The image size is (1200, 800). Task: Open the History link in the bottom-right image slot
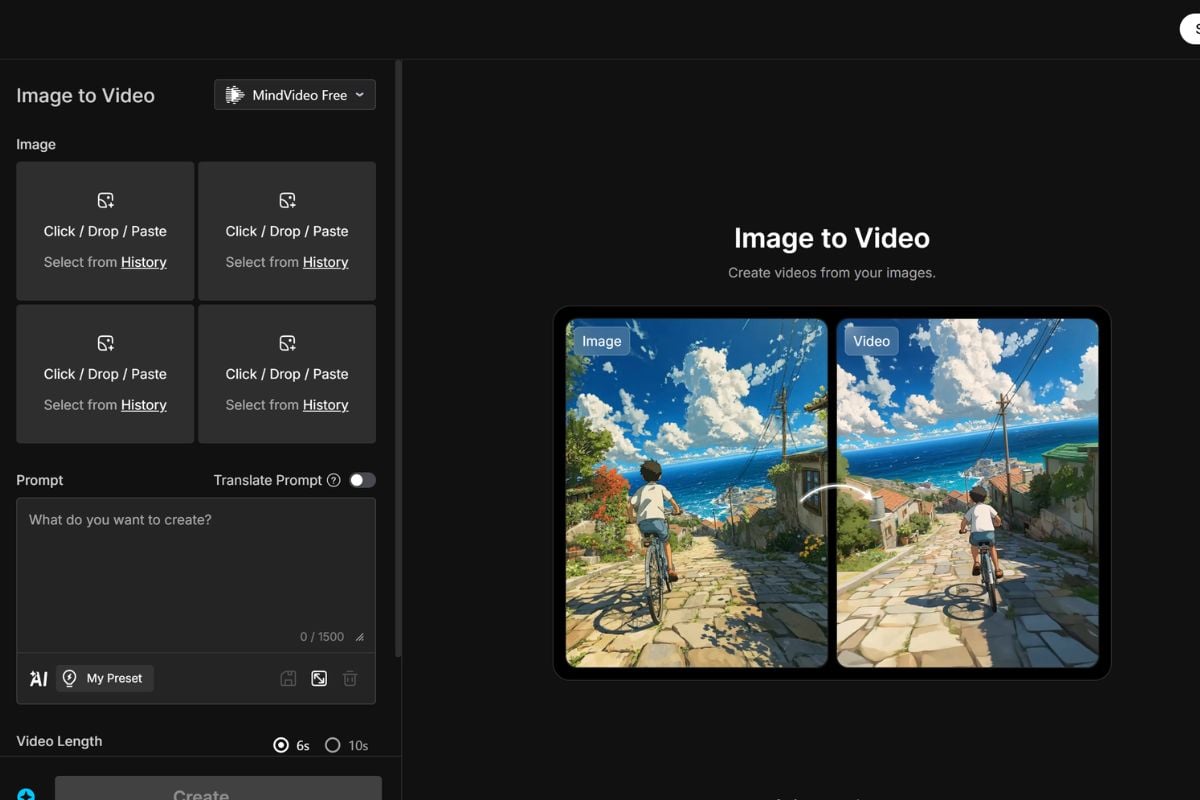click(x=326, y=405)
